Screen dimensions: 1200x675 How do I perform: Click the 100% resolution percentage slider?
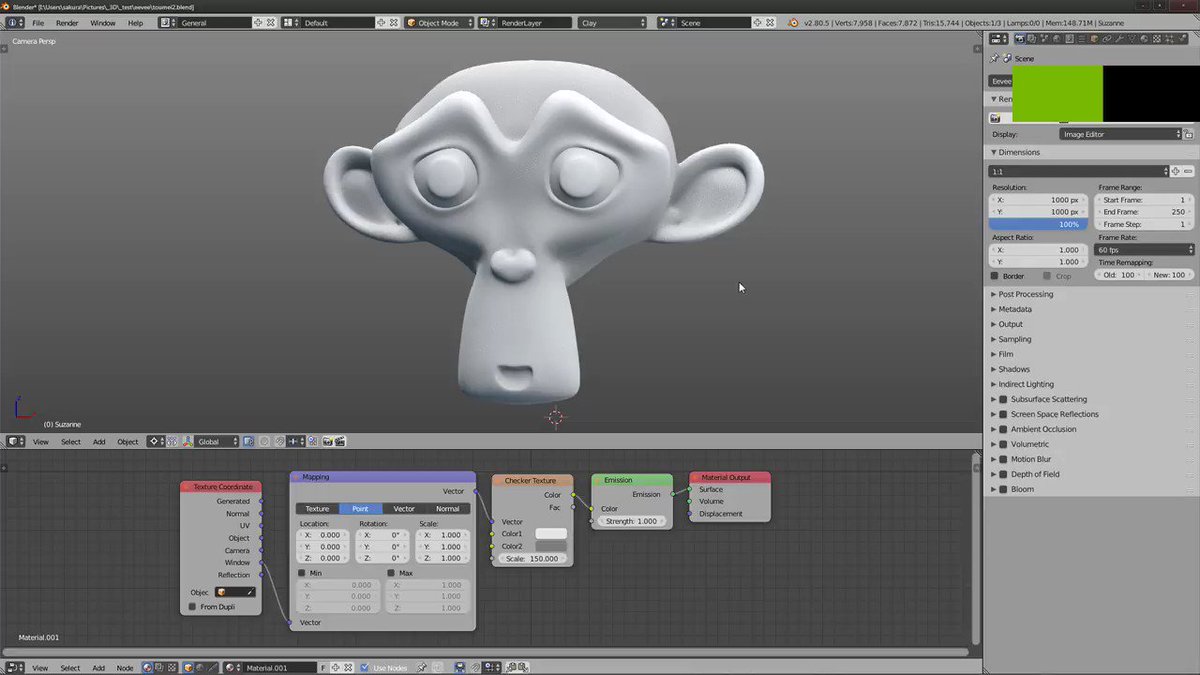1040,224
